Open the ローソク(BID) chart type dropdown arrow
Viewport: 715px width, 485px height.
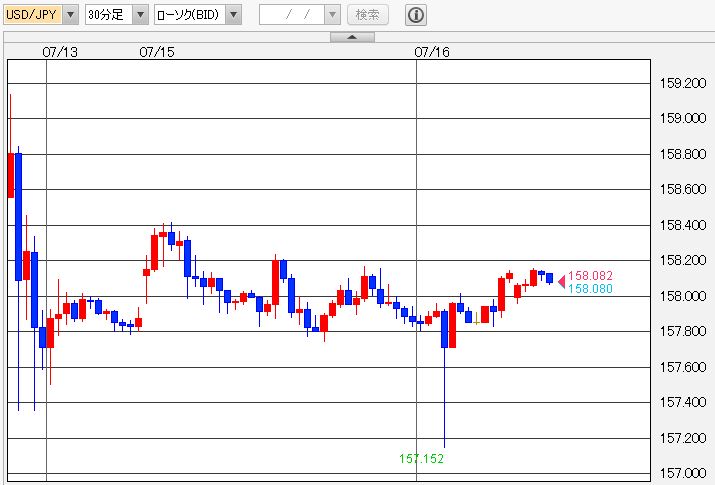tap(233, 15)
